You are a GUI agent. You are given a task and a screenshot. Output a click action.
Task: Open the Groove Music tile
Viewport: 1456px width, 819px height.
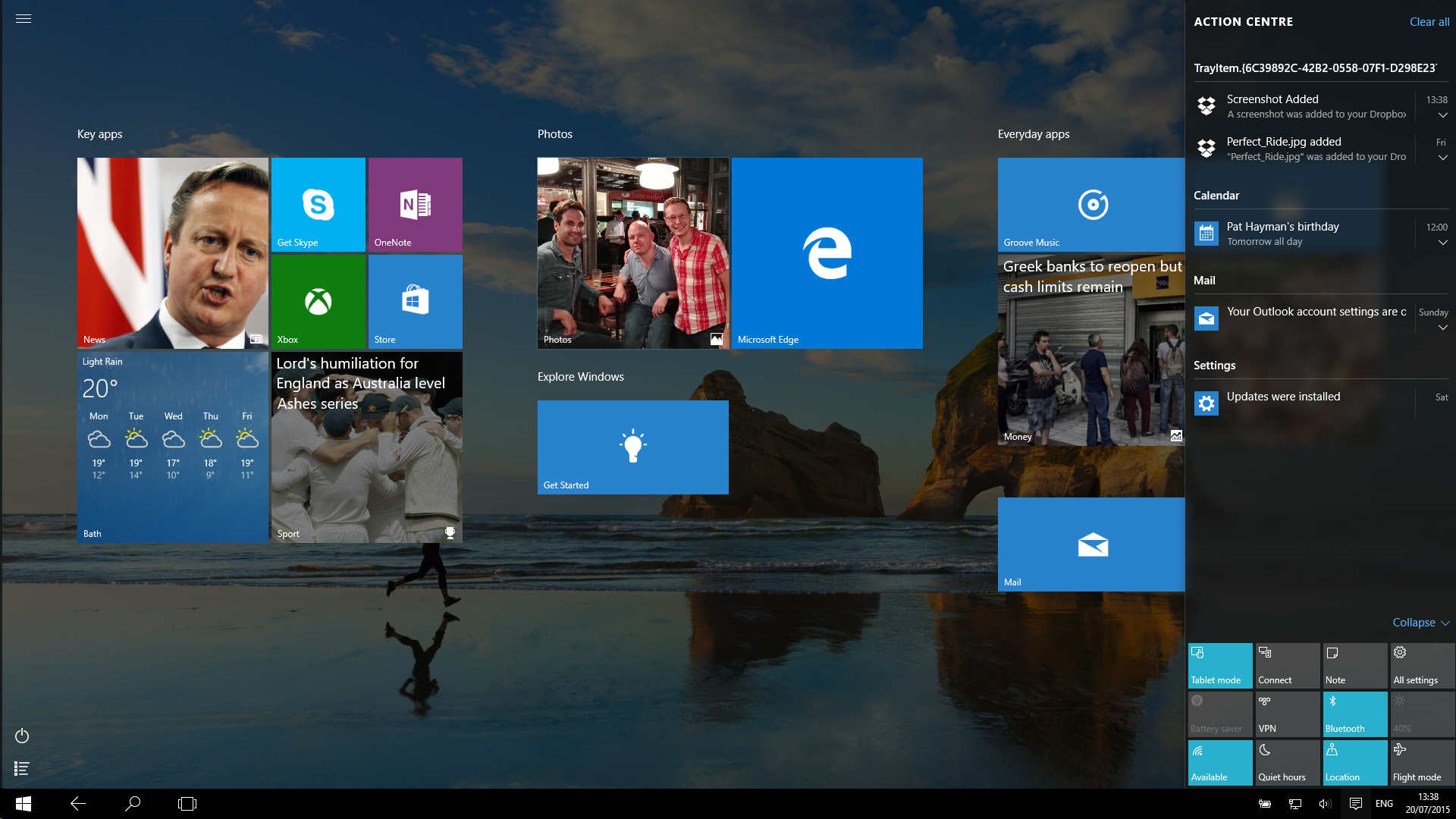1091,205
